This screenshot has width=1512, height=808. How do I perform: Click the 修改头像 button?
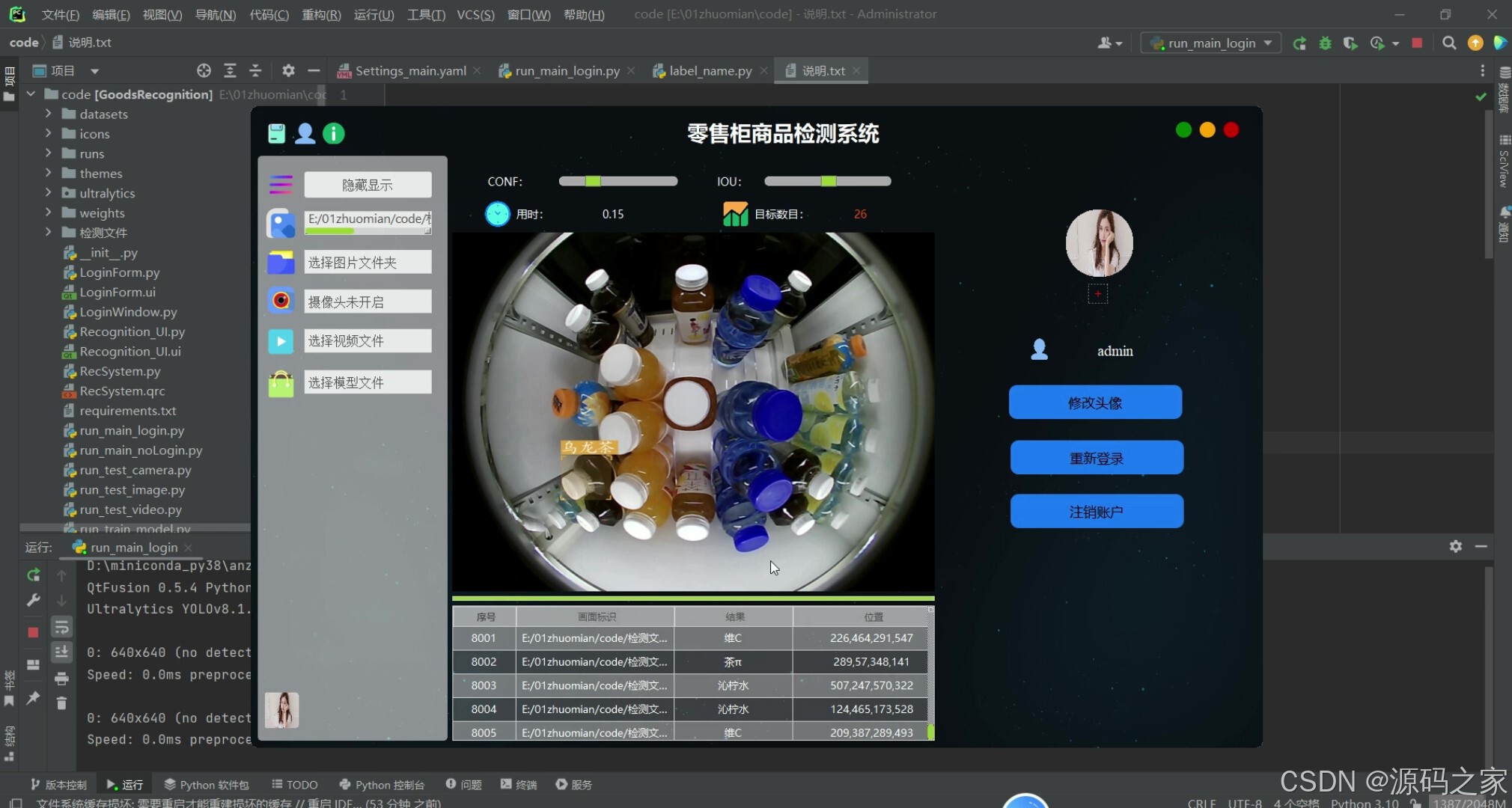click(x=1095, y=403)
